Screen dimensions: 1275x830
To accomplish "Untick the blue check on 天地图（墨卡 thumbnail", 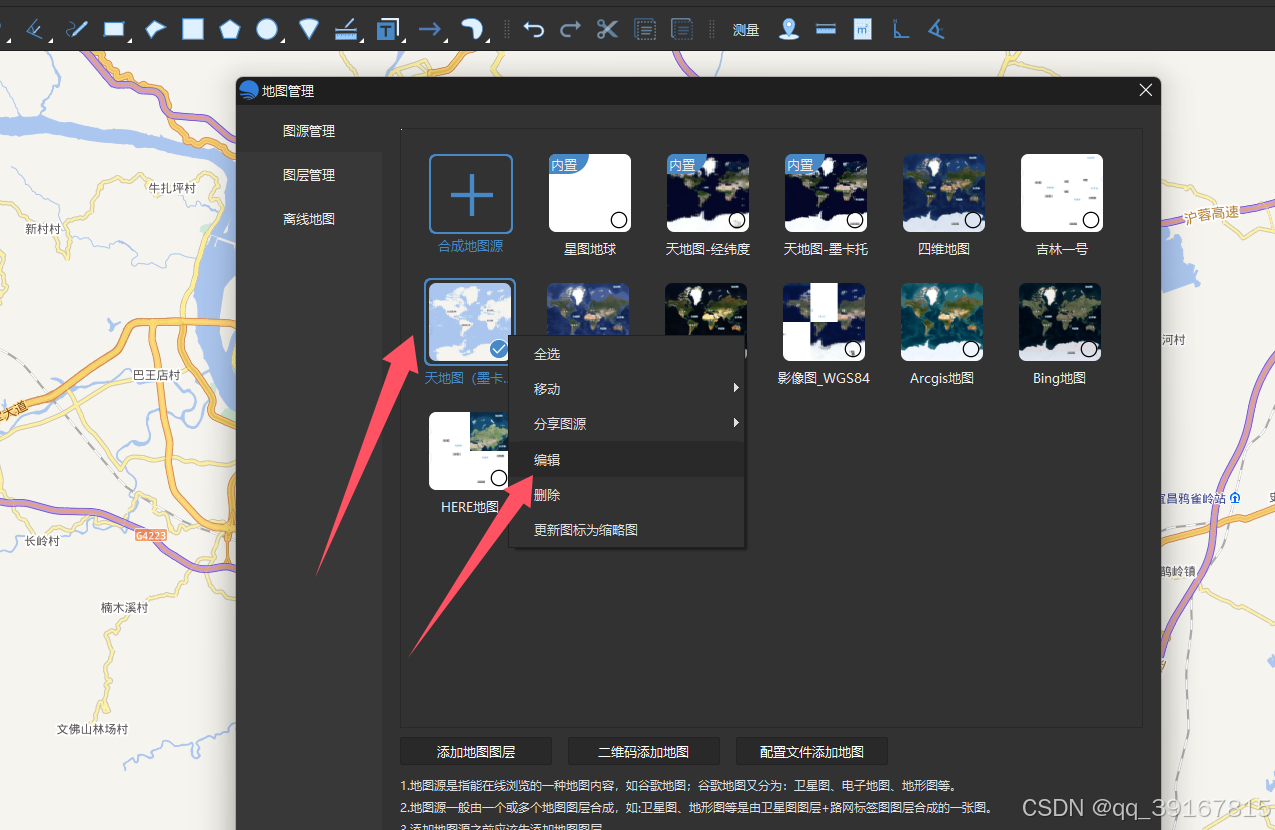I will tap(499, 349).
